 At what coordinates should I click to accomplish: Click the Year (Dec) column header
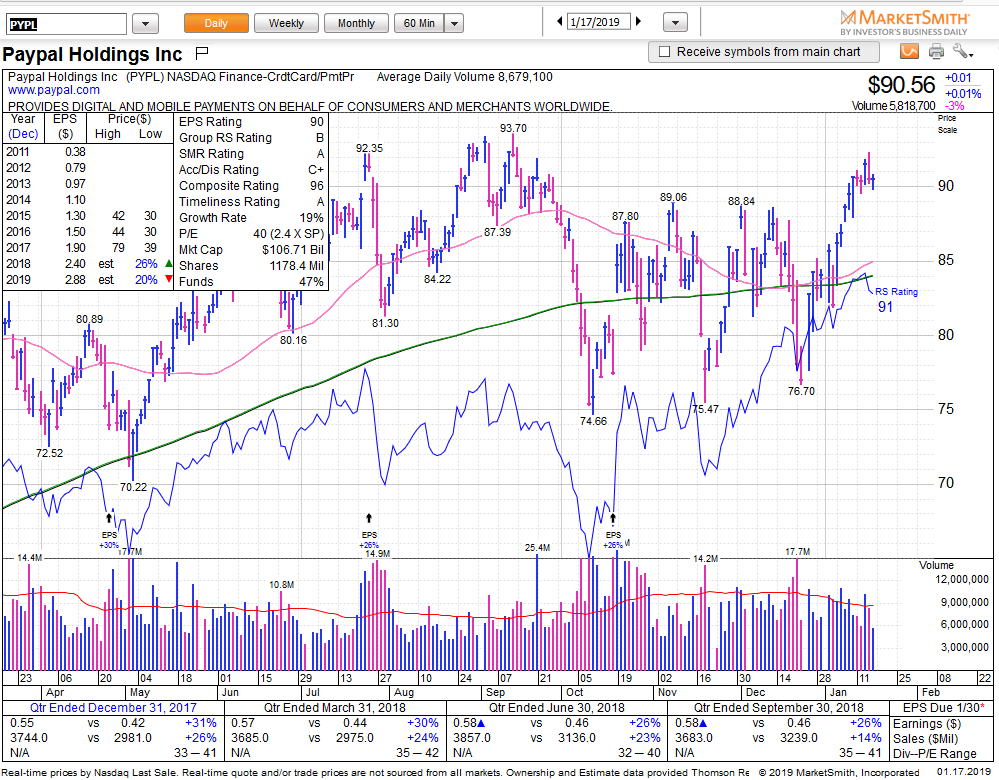click(x=23, y=126)
